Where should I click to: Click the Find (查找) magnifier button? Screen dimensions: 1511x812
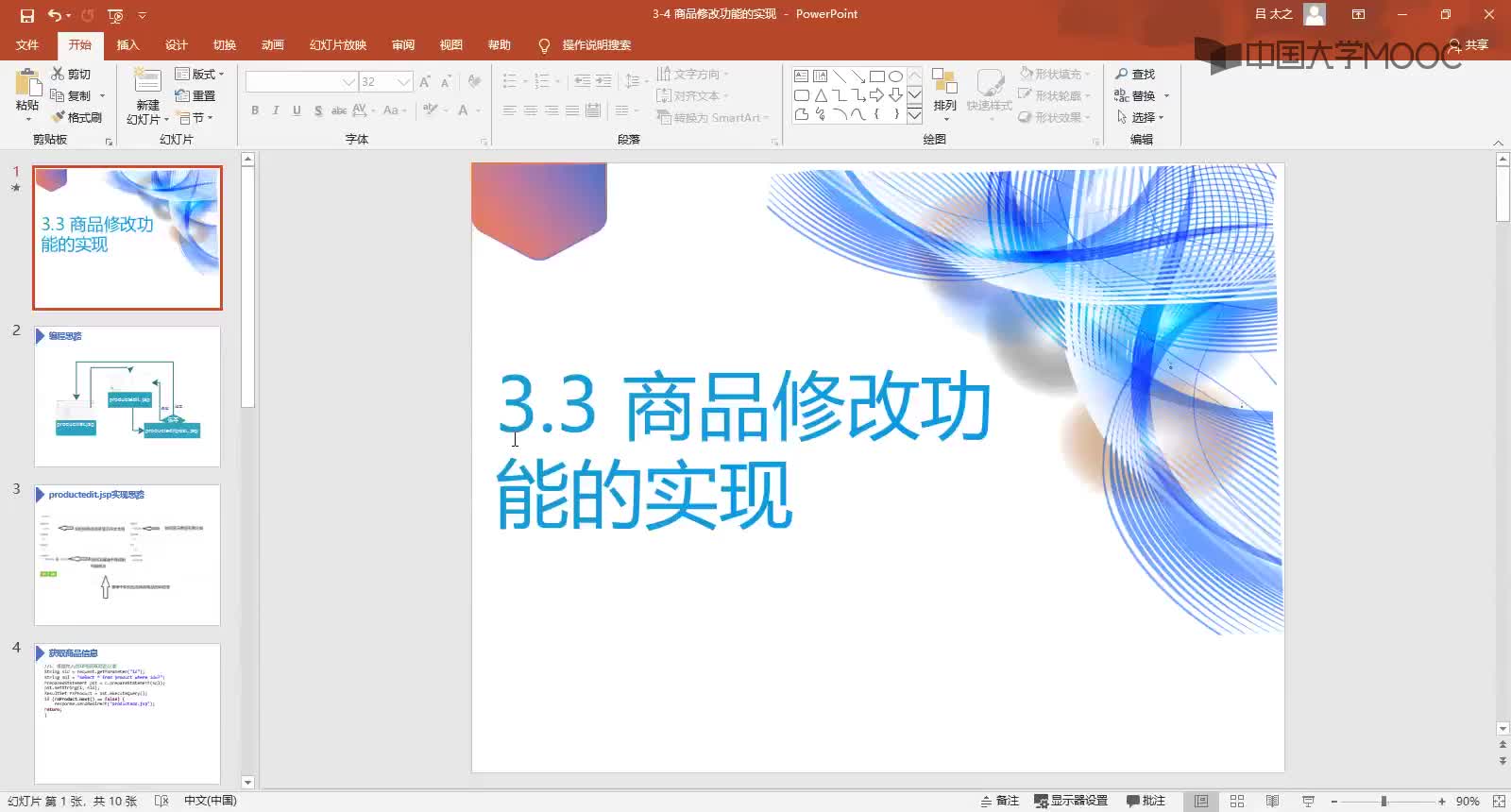coord(1134,74)
